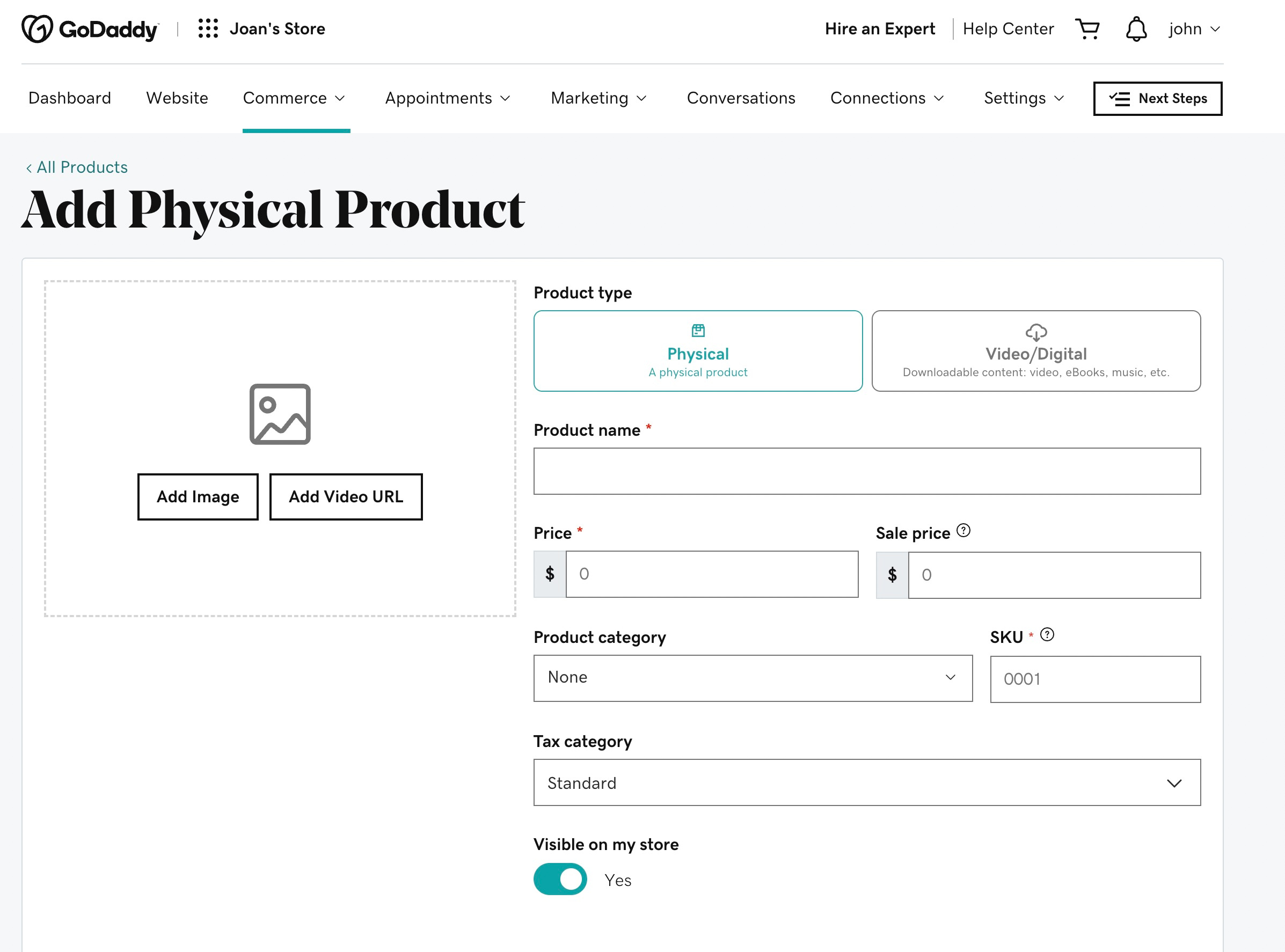The width and height of the screenshot is (1285, 952).
Task: Select the Video/Digital product type
Action: point(1035,350)
